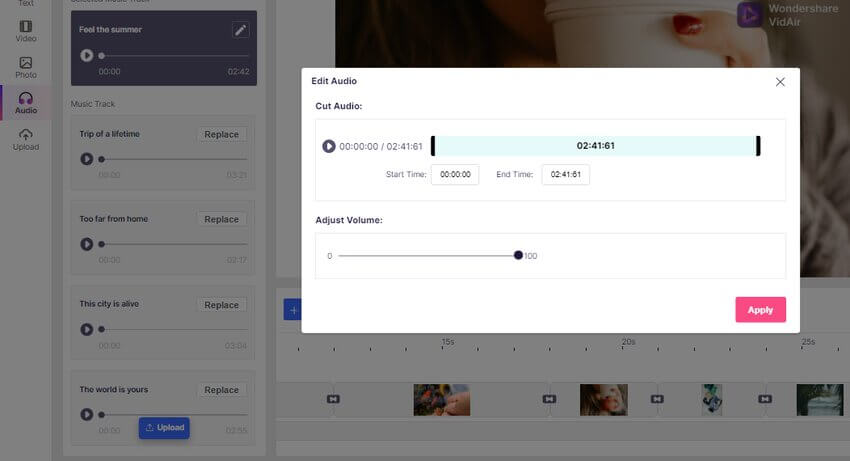Replace with This city is alive
The height and width of the screenshot is (461, 850).
pos(221,305)
